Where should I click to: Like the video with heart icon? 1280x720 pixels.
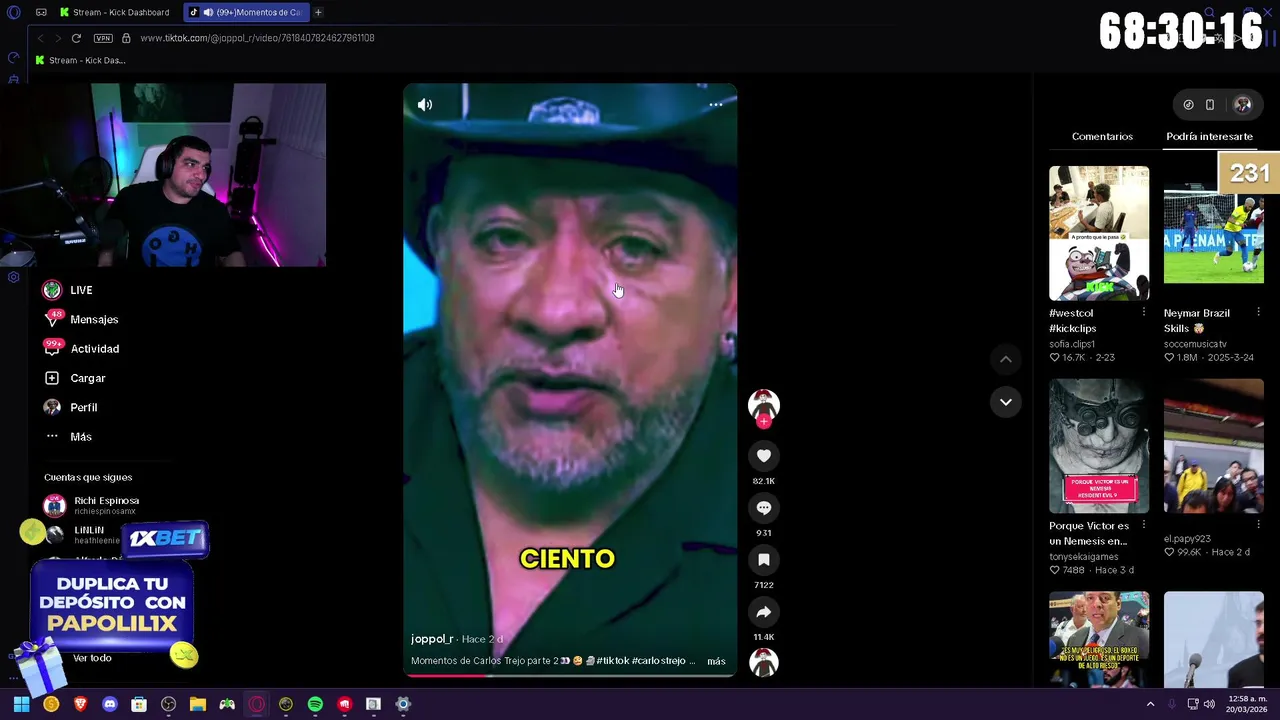pos(764,456)
